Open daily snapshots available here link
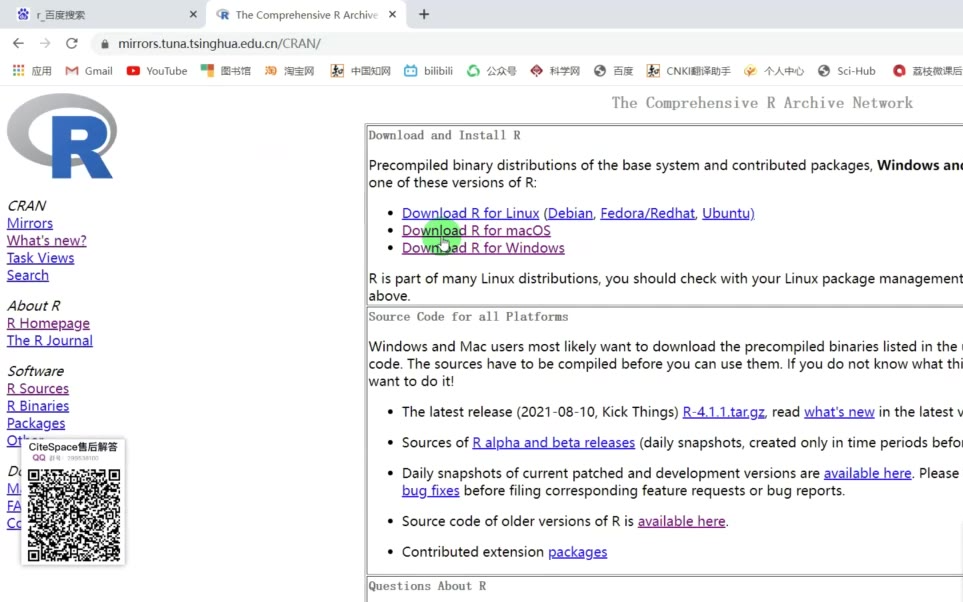 coord(867,473)
